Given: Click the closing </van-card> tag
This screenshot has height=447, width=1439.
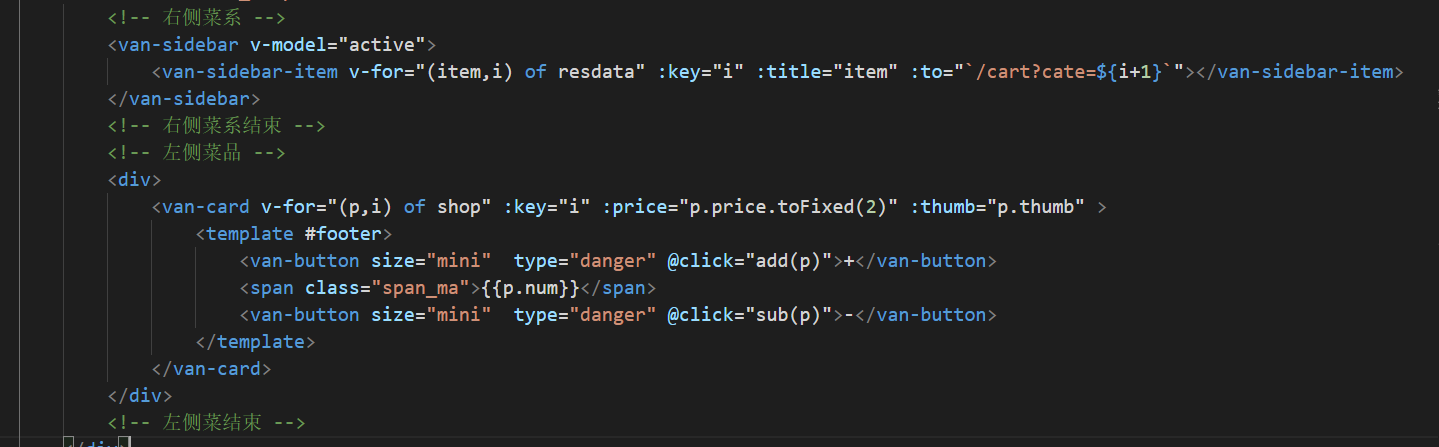Looking at the screenshot, I should [x=211, y=369].
